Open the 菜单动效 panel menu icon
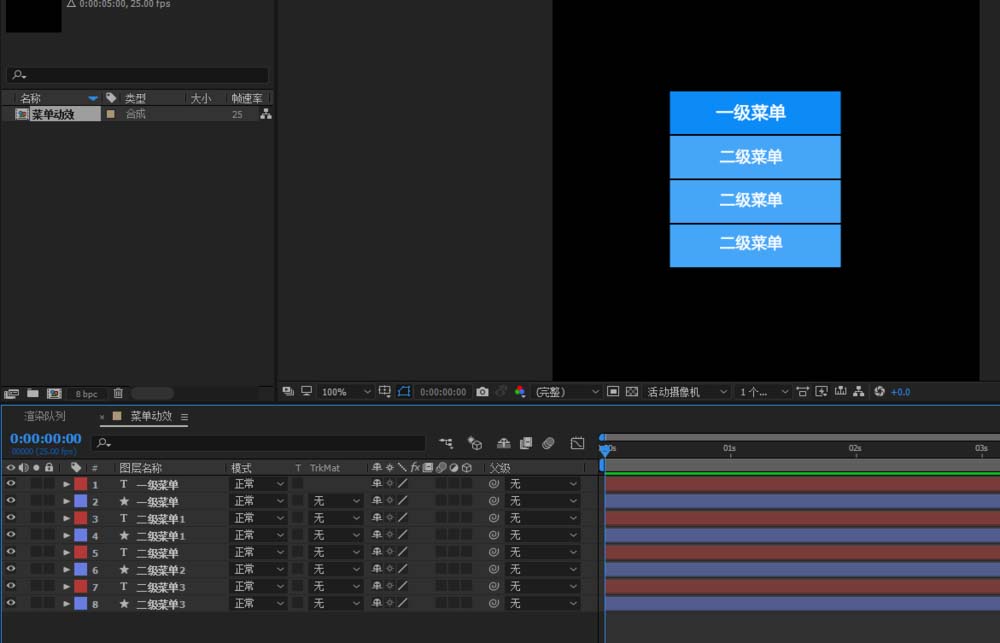Image resolution: width=1000 pixels, height=643 pixels. (x=184, y=417)
